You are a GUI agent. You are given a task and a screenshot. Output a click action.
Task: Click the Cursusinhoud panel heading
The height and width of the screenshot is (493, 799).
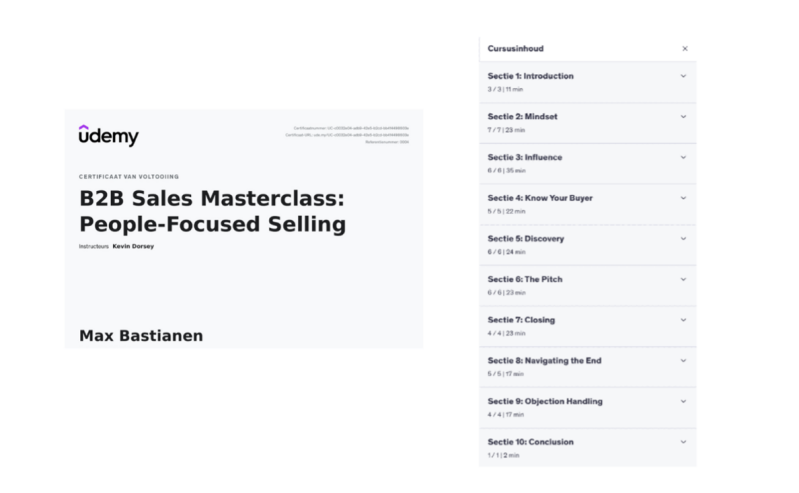[516, 48]
